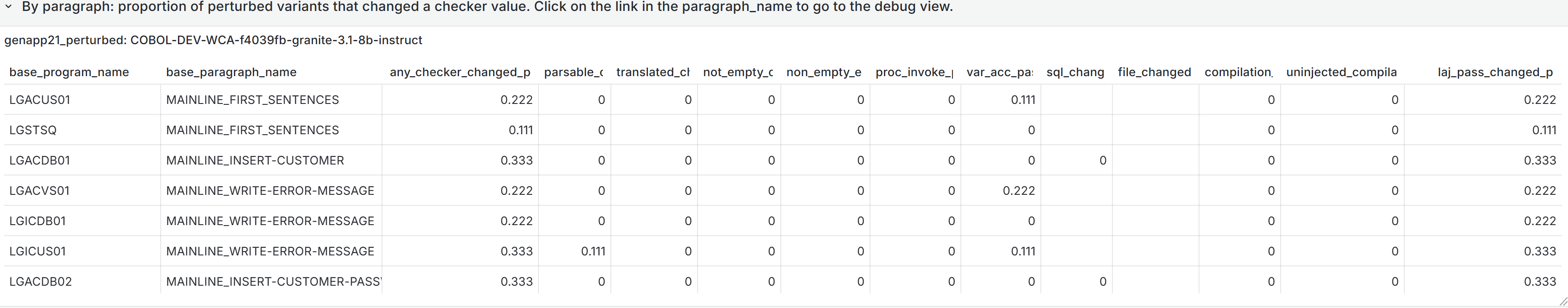Sort by the base_program_name column header
This screenshot has height=308, width=1568.
click(69, 72)
